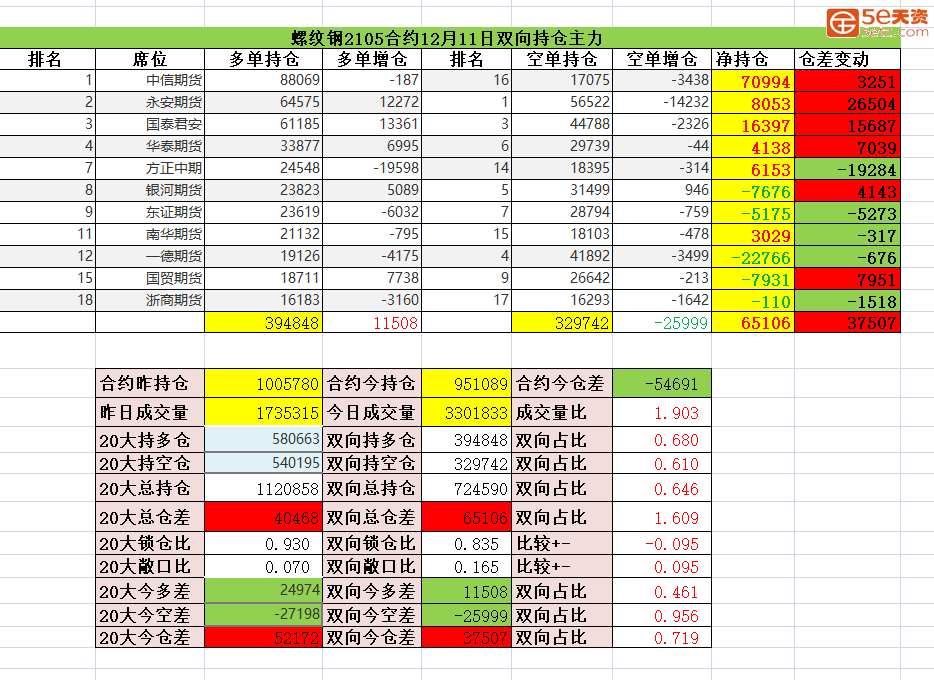Screen dimensions: 934x680
Task: Select the green cell with value 24974
Action: 263,590
